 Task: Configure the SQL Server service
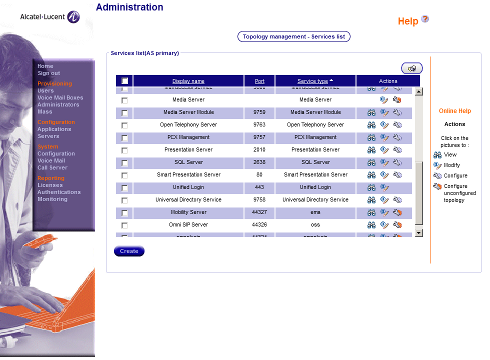pyautogui.click(x=397, y=162)
